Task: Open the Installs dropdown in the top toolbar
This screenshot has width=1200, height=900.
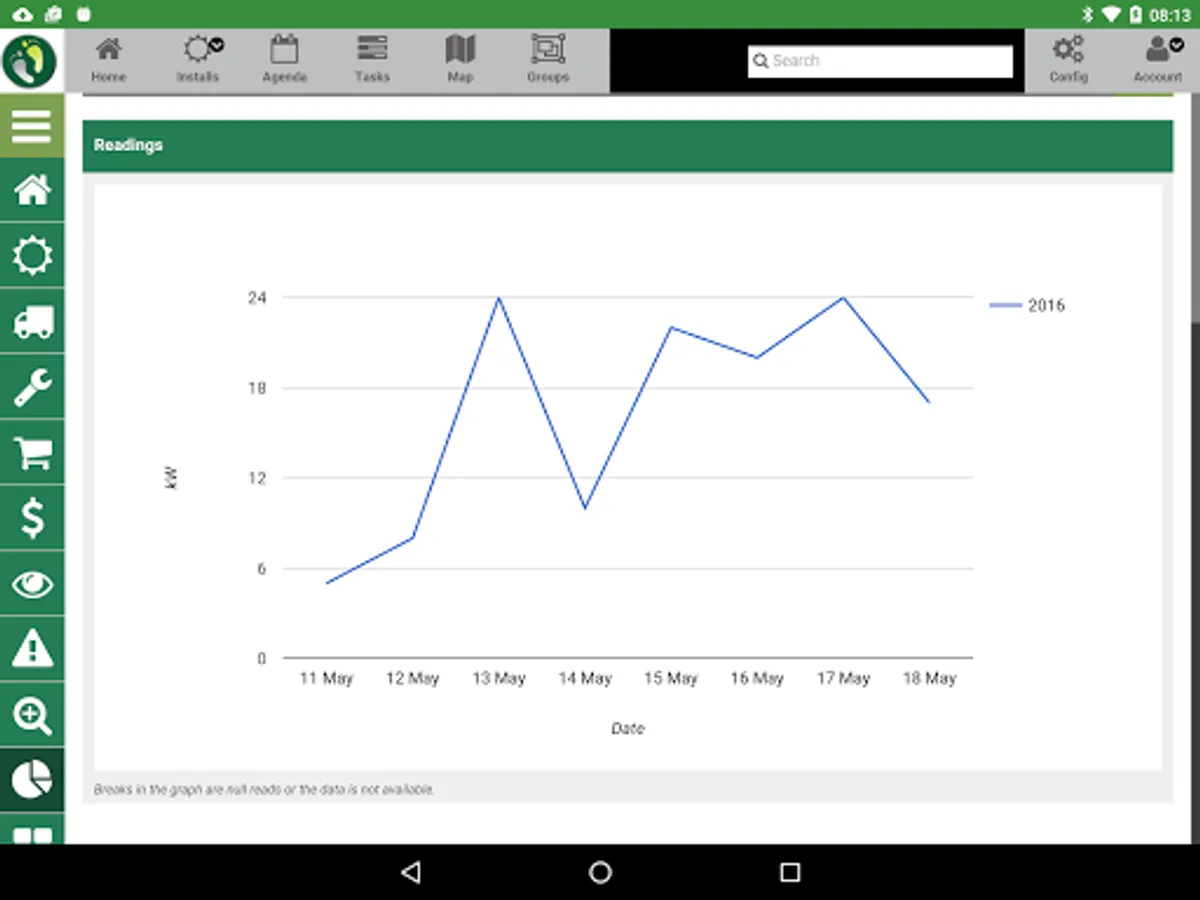Action: 198,60
